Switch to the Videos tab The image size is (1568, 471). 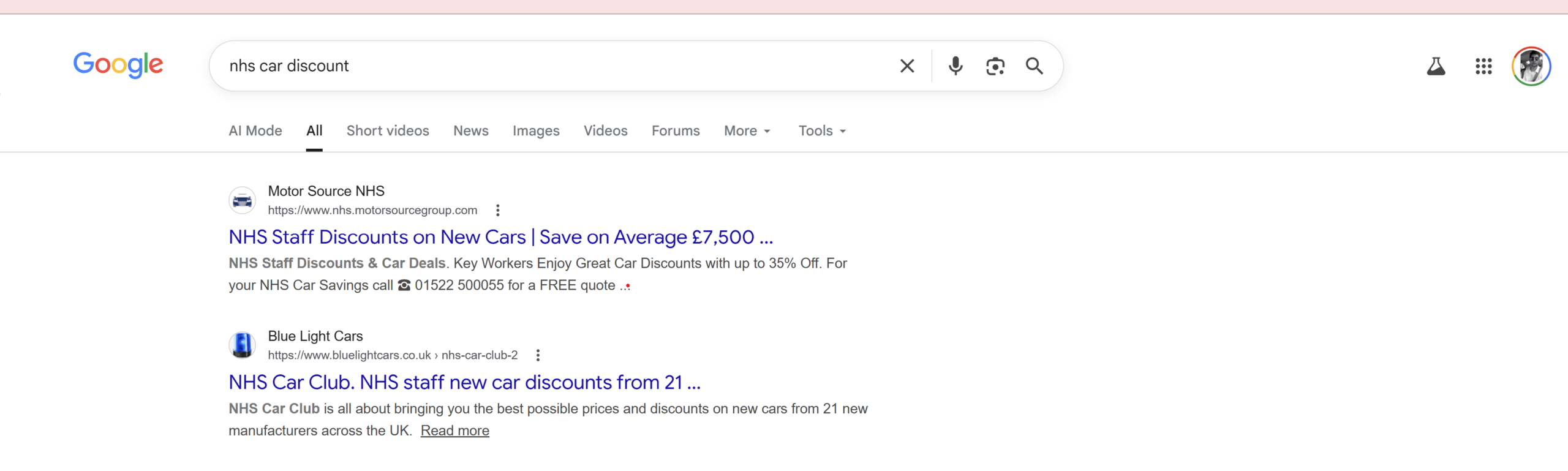tap(605, 131)
